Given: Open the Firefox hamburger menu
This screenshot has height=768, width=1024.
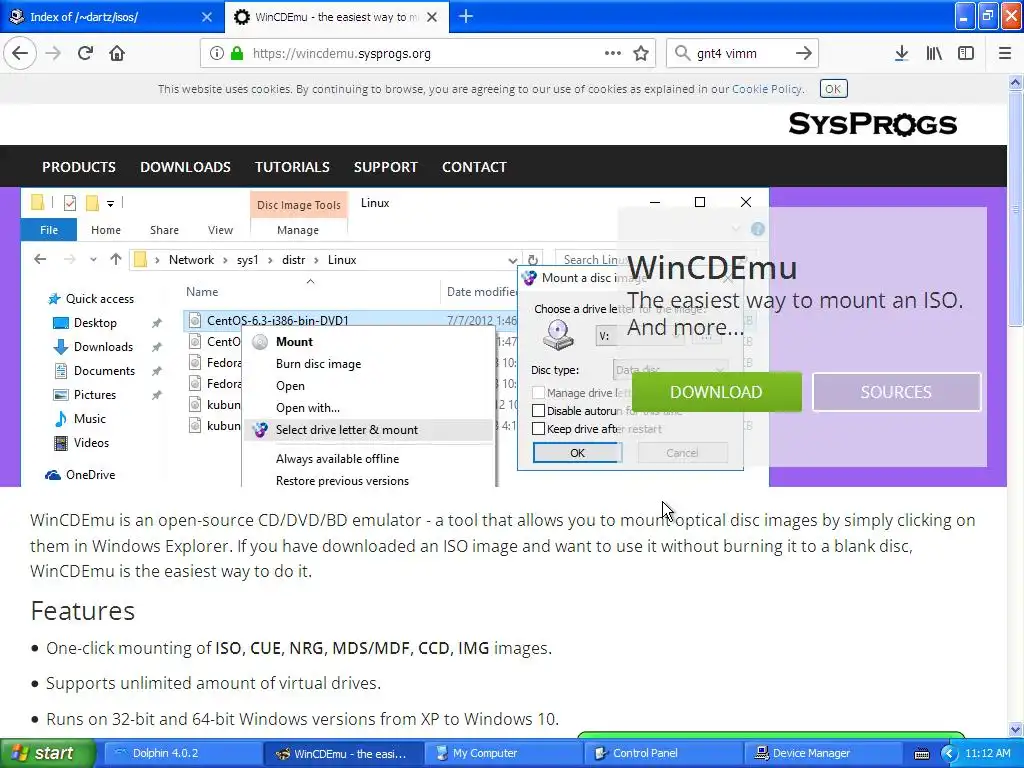Looking at the screenshot, I should coord(1004,54).
